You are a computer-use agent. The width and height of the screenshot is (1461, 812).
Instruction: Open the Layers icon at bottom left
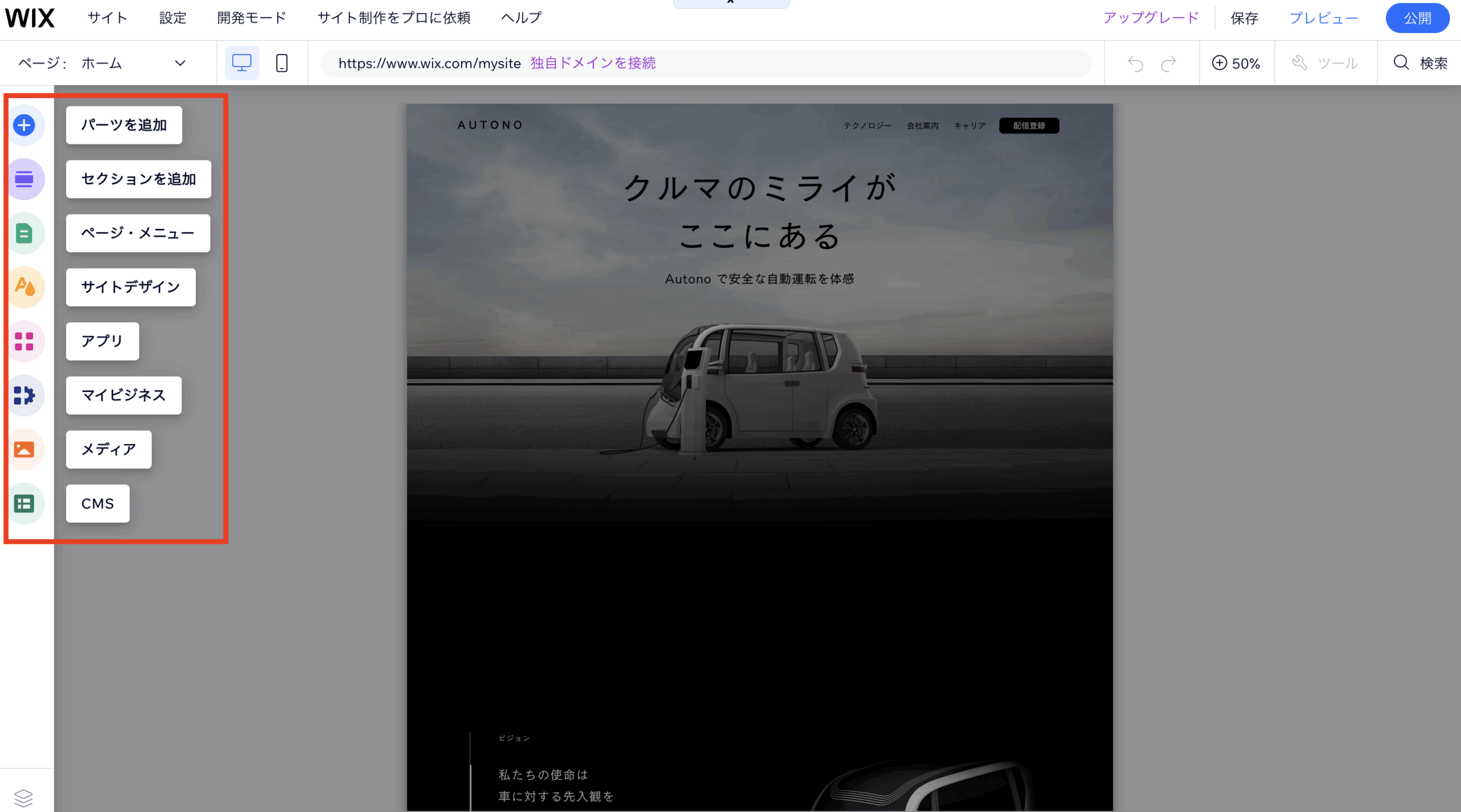pos(23,797)
